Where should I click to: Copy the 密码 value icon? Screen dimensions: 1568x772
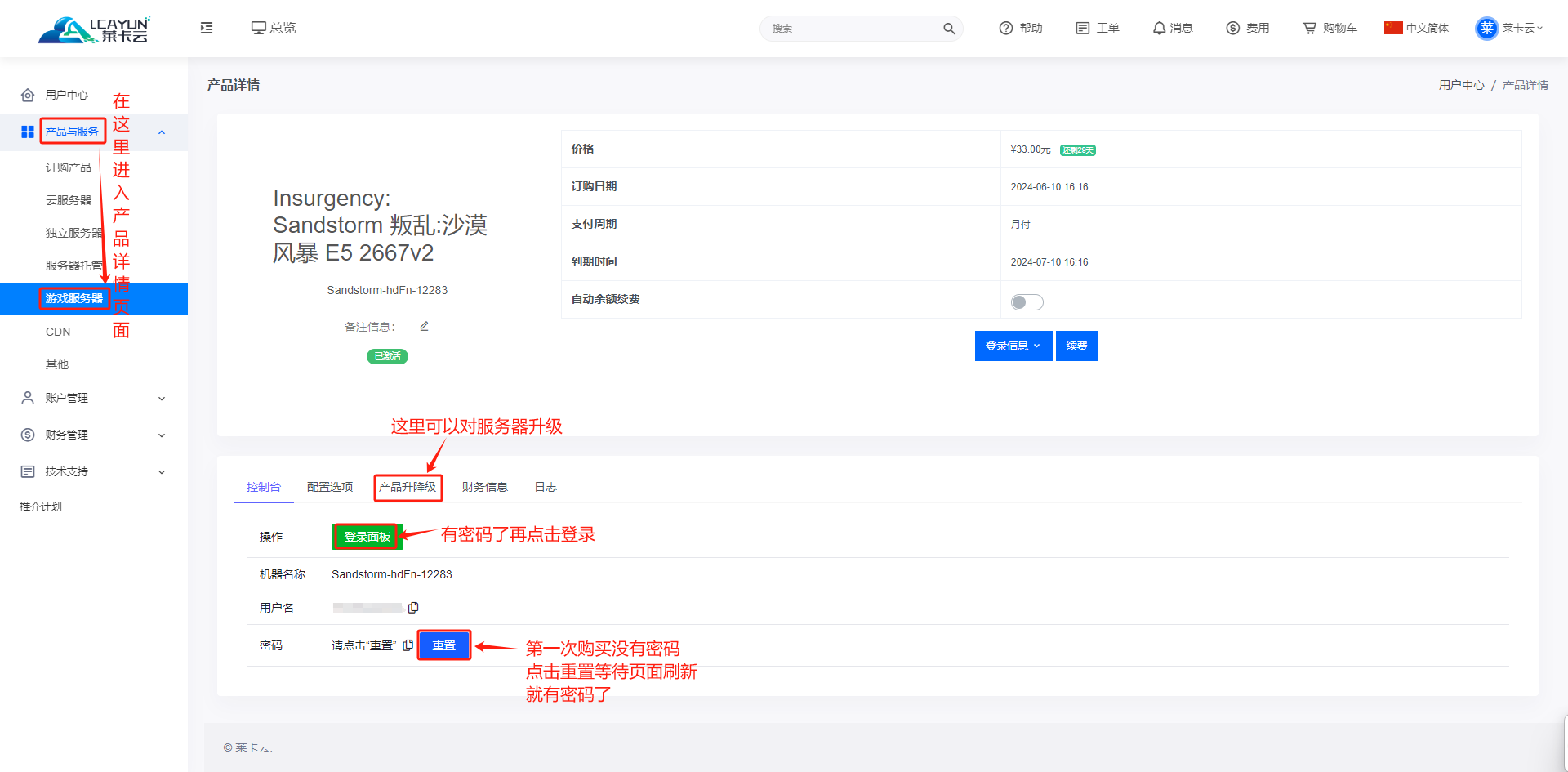click(408, 645)
